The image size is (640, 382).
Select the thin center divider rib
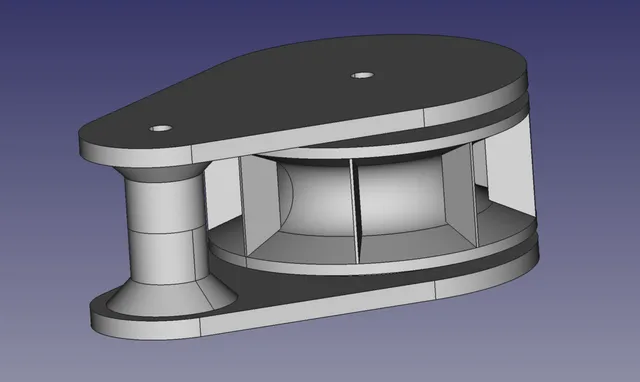[354, 210]
